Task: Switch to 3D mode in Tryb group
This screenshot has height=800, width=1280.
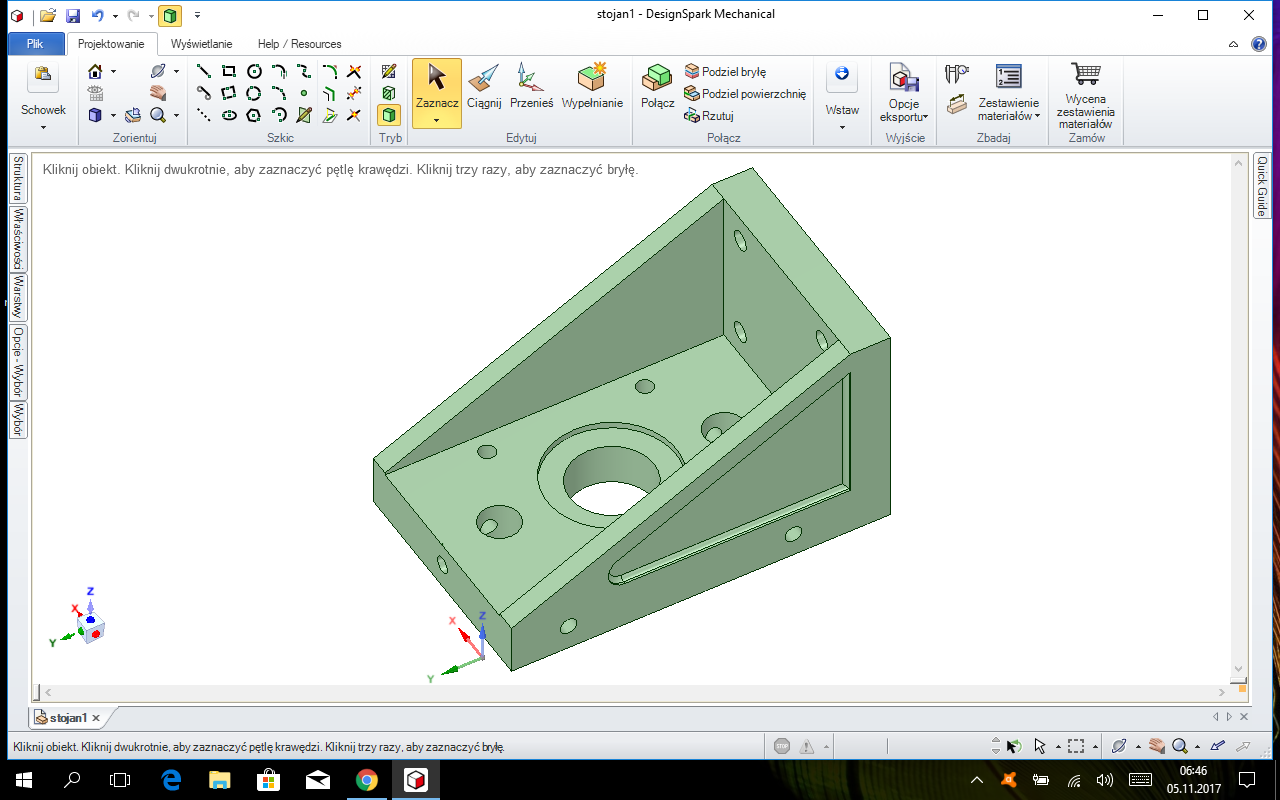Action: coord(389,115)
